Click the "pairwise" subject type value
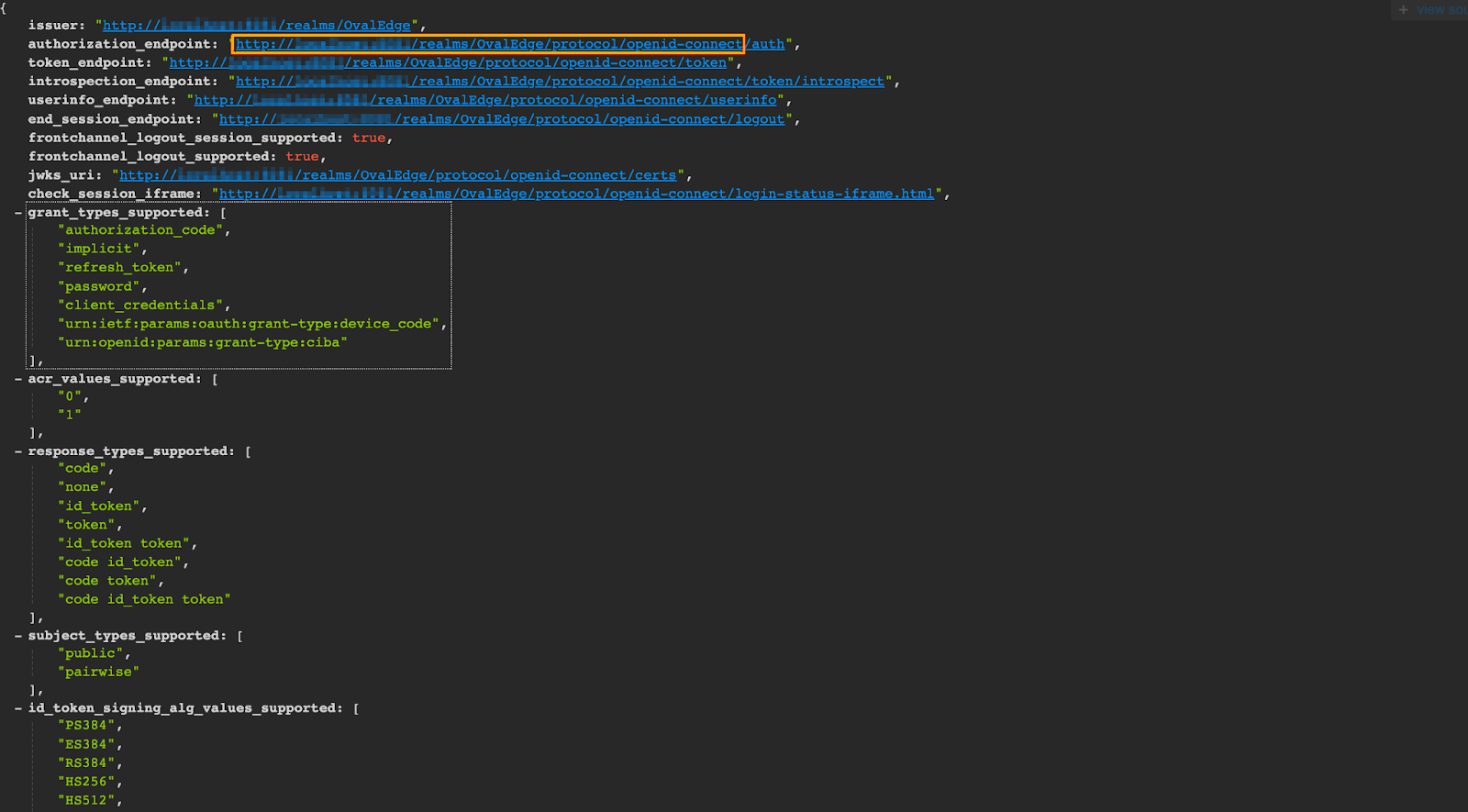 point(98,673)
